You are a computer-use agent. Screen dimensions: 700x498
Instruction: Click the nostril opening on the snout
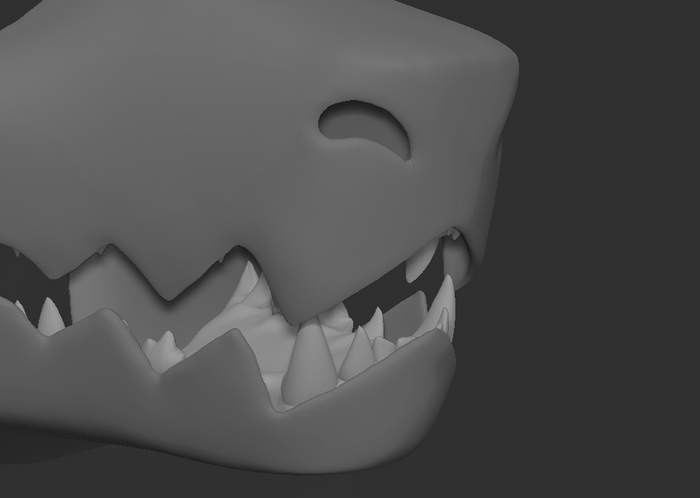pyautogui.click(x=364, y=127)
